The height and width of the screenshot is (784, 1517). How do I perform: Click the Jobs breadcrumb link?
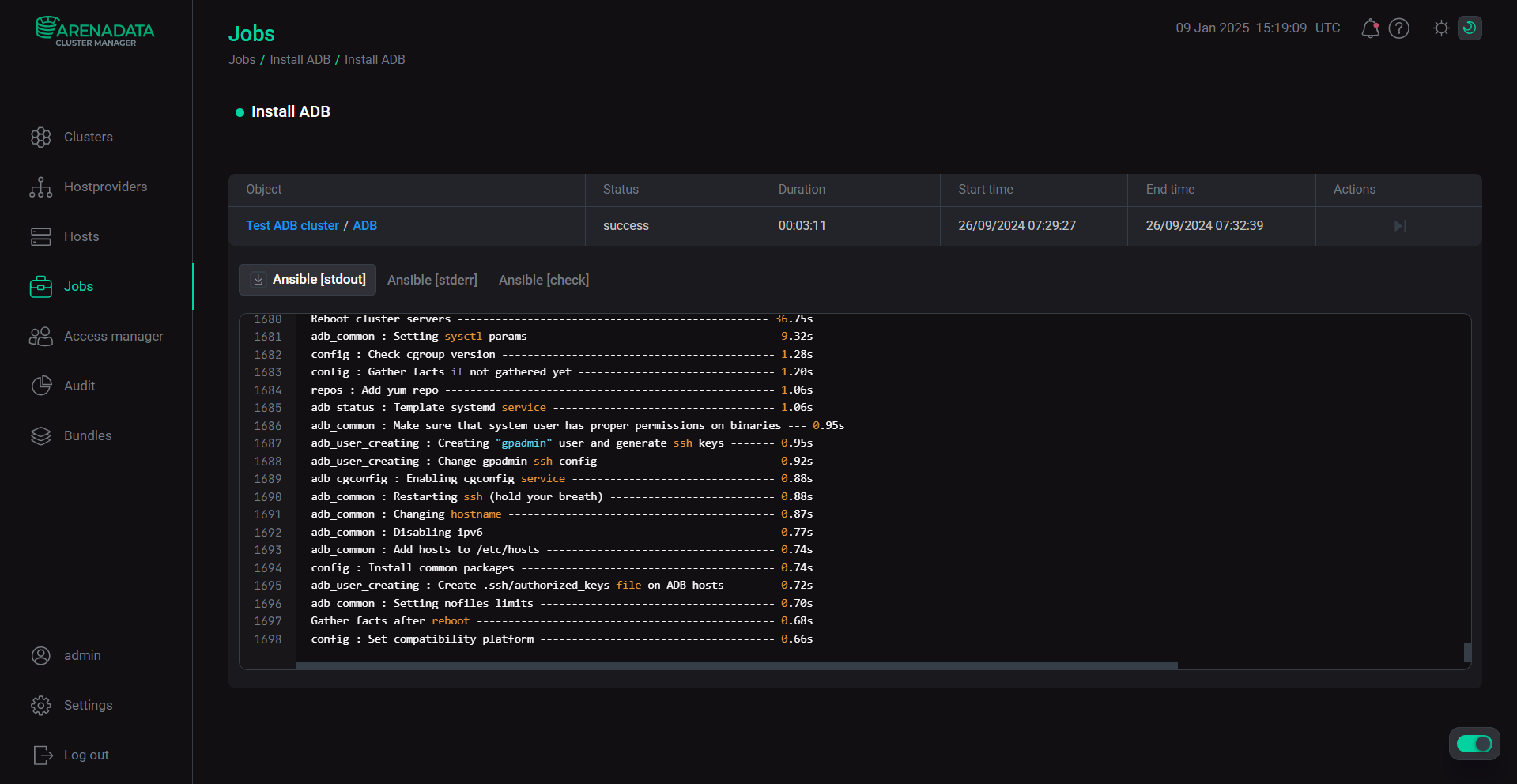coord(242,59)
